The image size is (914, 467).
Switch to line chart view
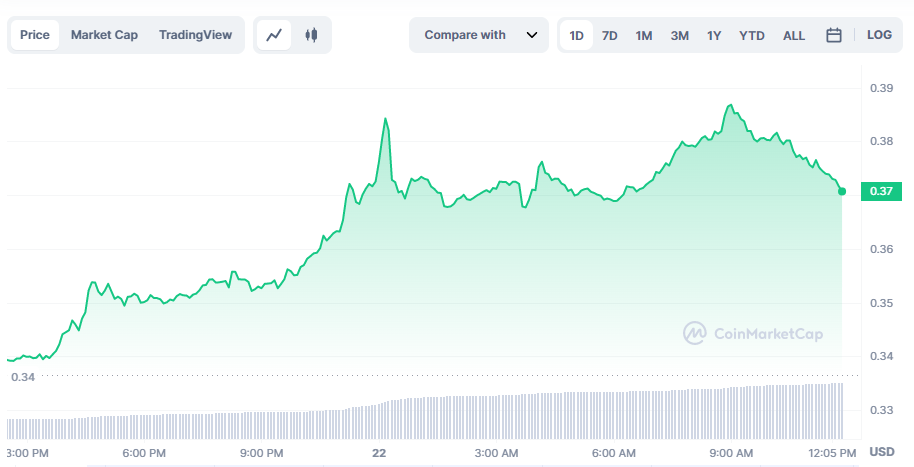point(274,35)
